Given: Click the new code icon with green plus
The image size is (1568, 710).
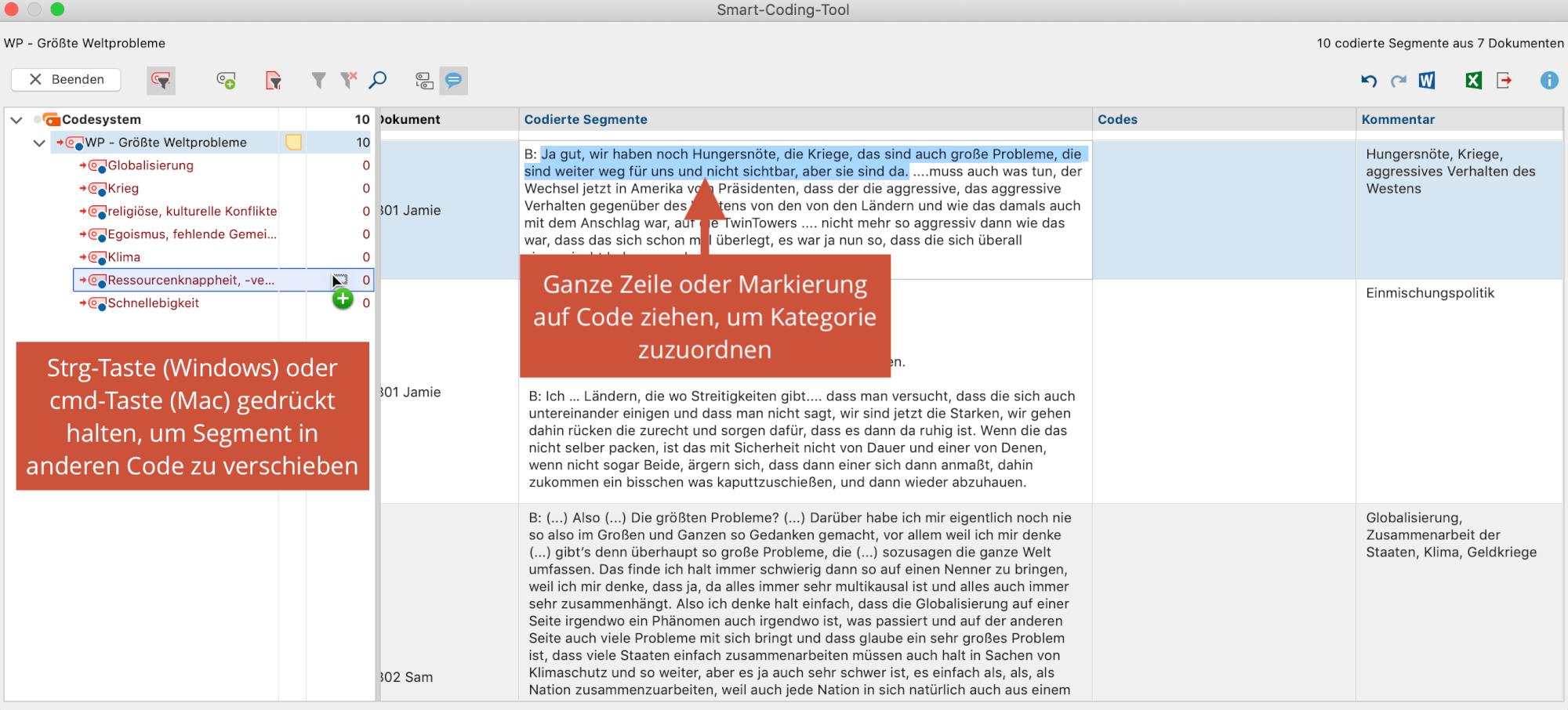Looking at the screenshot, I should [x=226, y=80].
